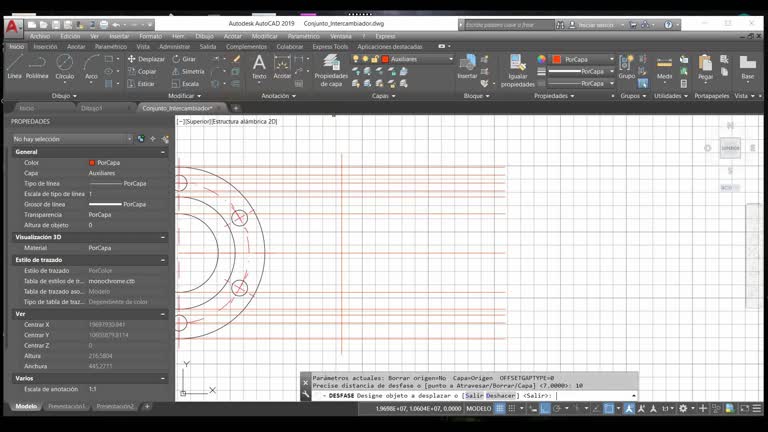The image size is (768, 432).
Task: Open the AutoCAD application menu (red A)
Action: pos(12,26)
